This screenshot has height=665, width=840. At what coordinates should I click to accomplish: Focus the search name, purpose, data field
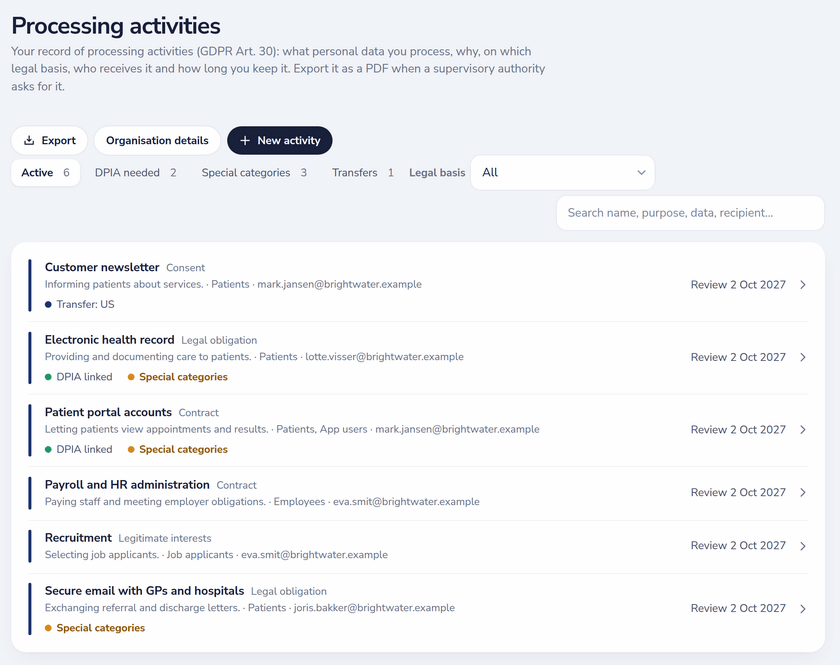[x=690, y=213]
